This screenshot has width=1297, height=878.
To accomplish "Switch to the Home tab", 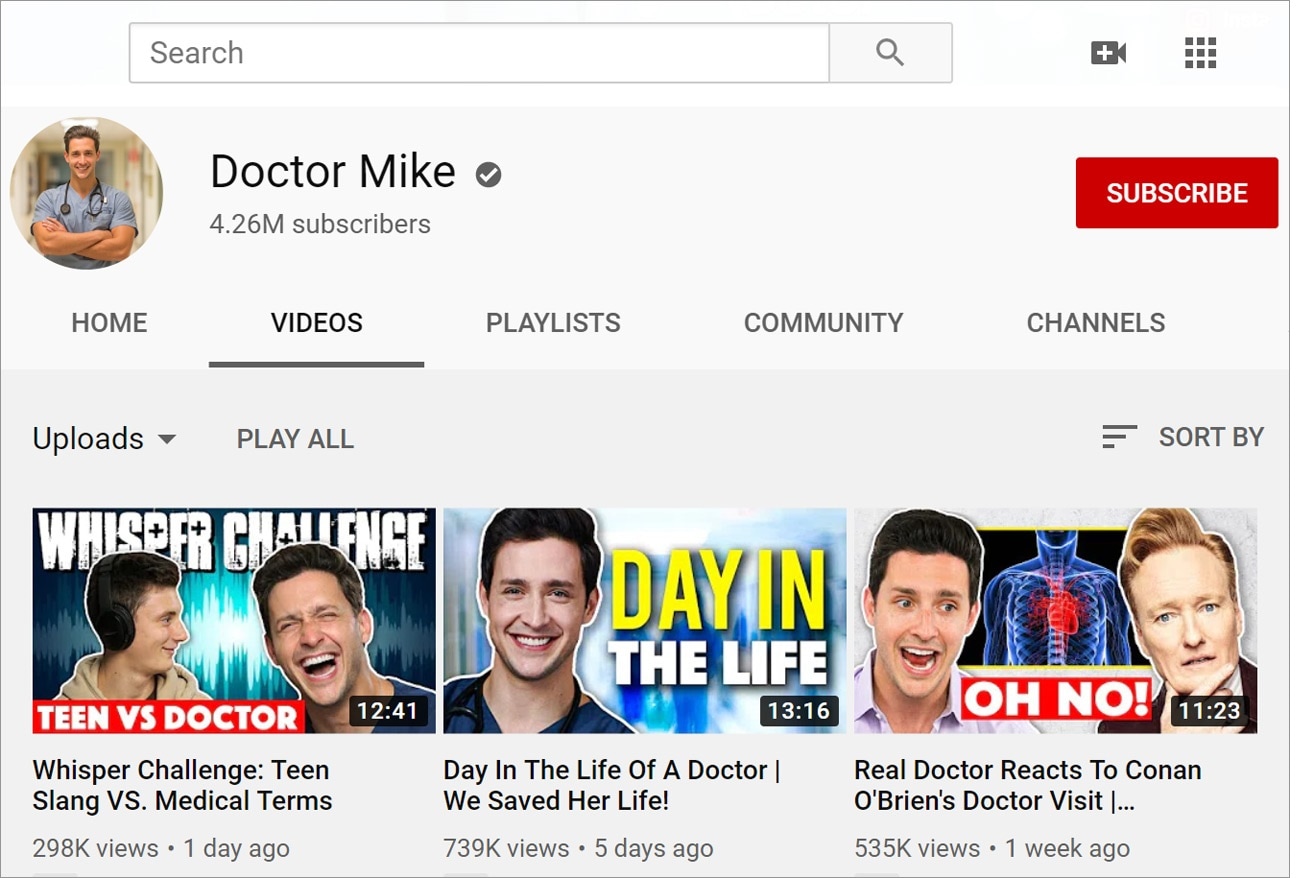I will click(109, 323).
